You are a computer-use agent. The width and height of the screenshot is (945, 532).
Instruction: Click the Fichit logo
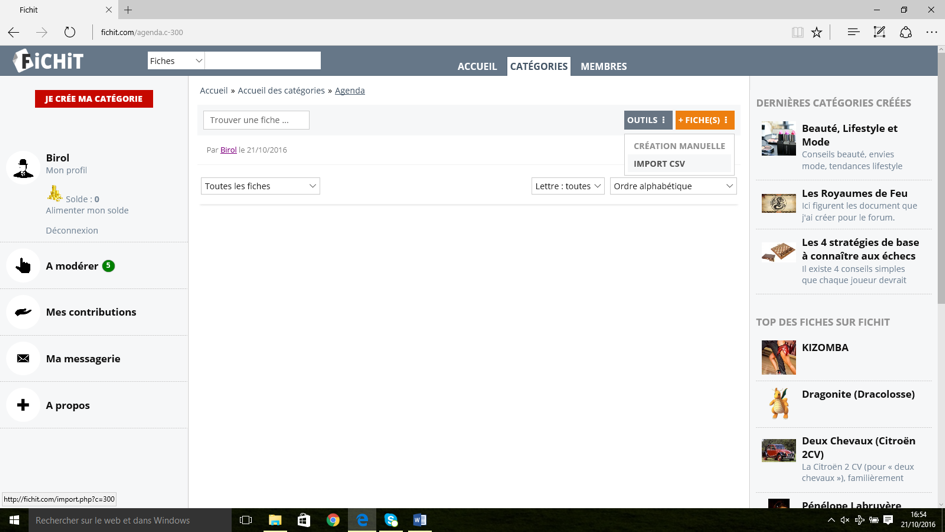tap(48, 61)
